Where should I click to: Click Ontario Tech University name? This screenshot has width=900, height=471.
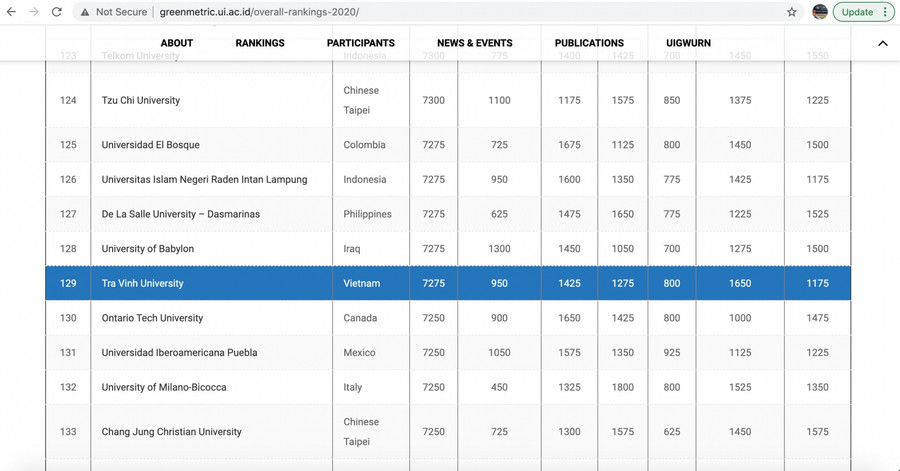(152, 318)
